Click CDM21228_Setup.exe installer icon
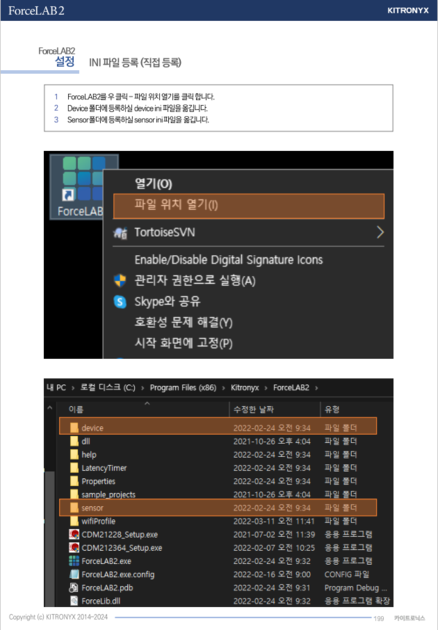 click(74, 534)
